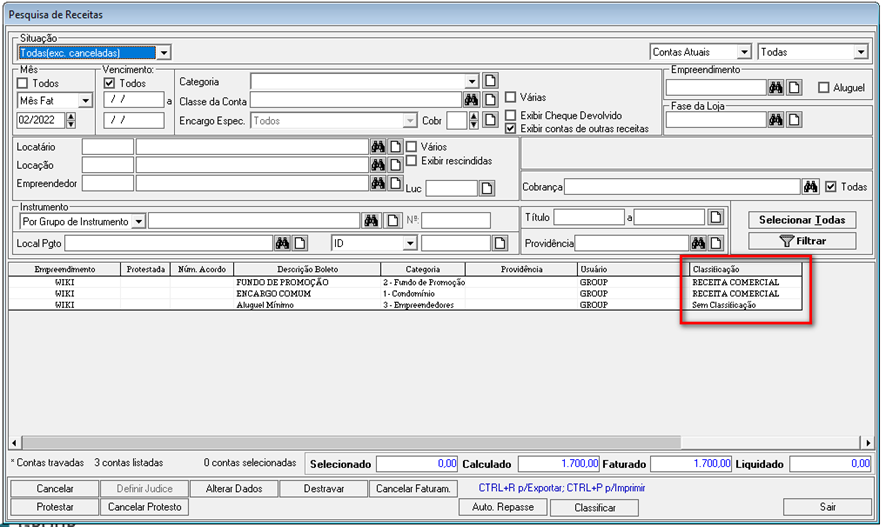The image size is (886, 527).
Task: Click the Cancelar Faturam. button
Action: [413, 489]
